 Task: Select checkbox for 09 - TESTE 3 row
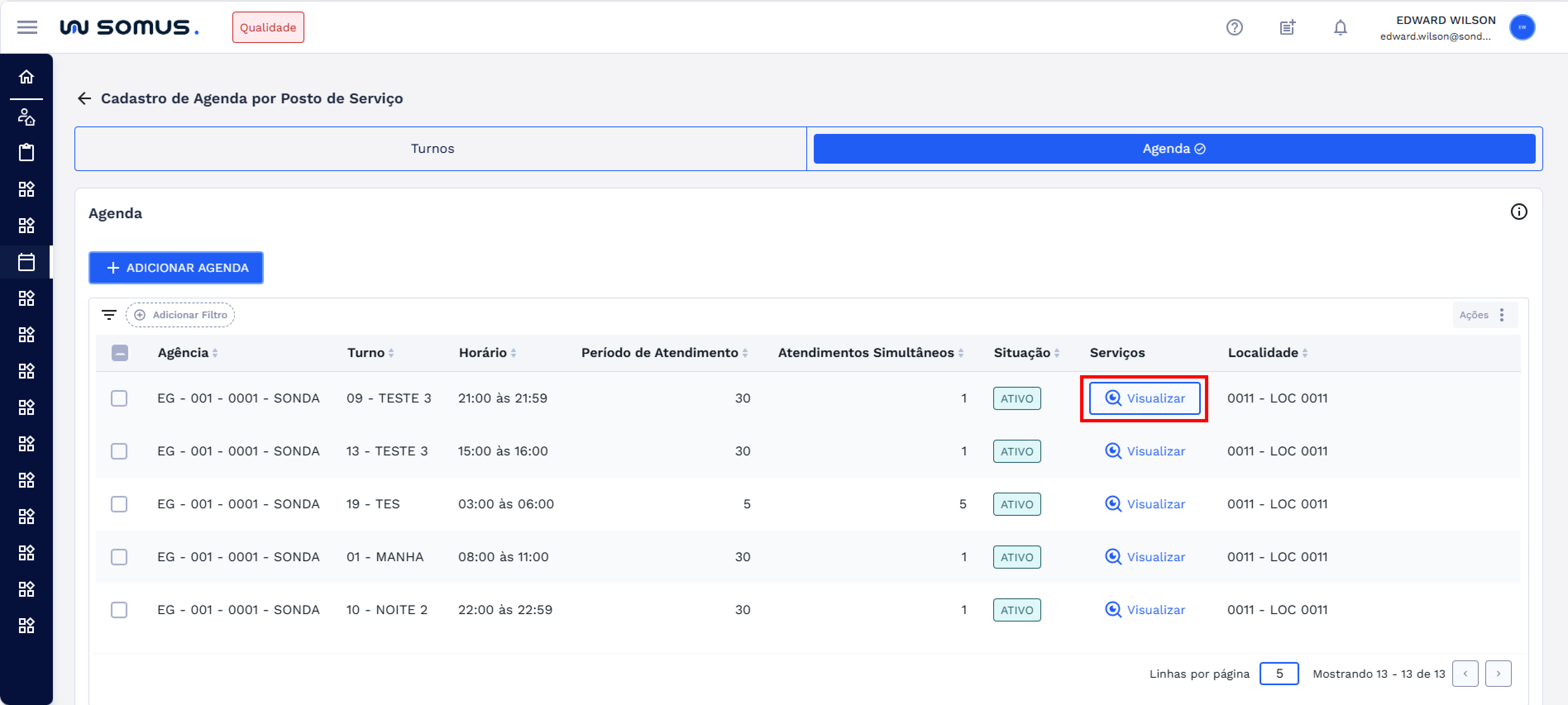120,398
